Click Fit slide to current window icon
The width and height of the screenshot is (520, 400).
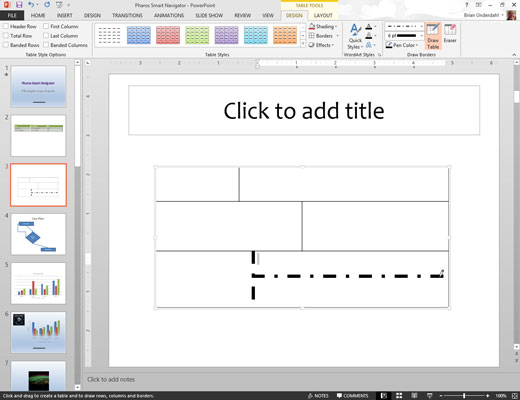pos(515,396)
